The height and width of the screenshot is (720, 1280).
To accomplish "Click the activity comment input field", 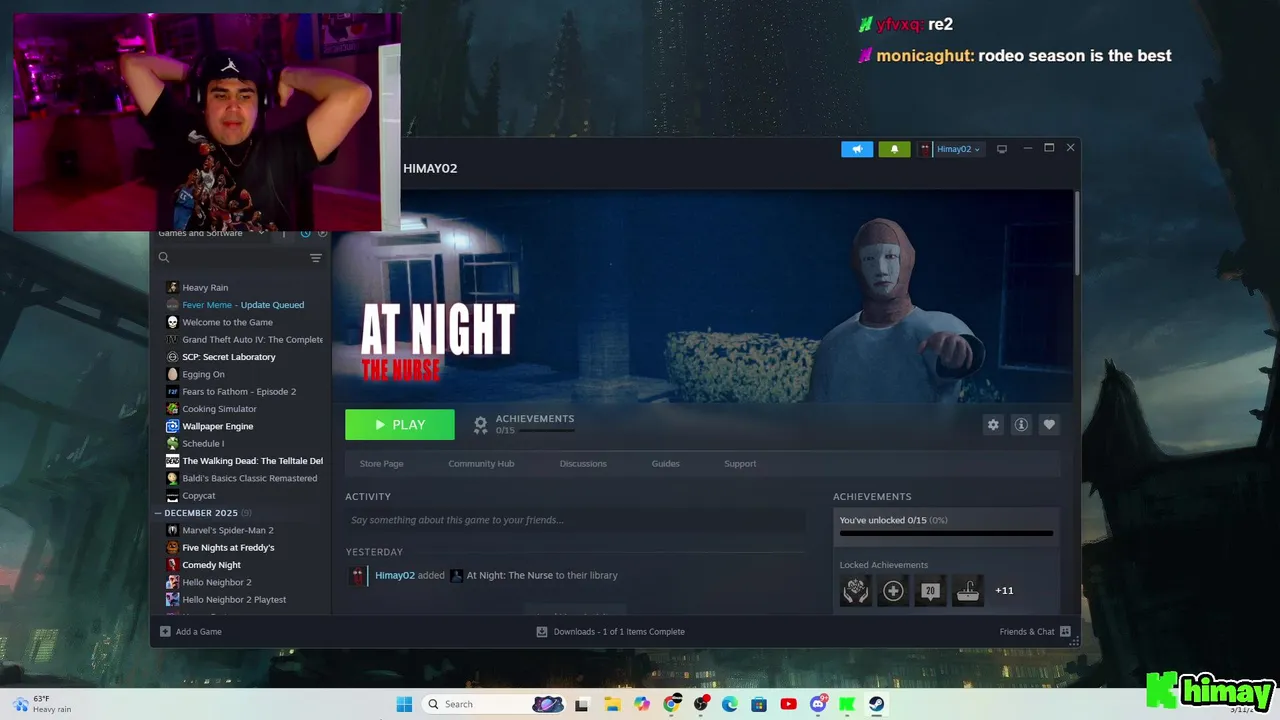I will coord(575,520).
